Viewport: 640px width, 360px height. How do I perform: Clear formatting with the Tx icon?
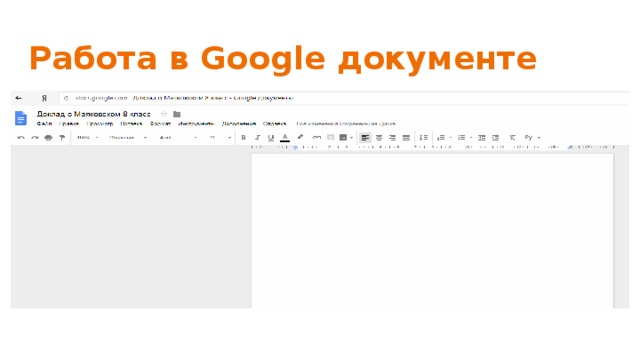512,138
